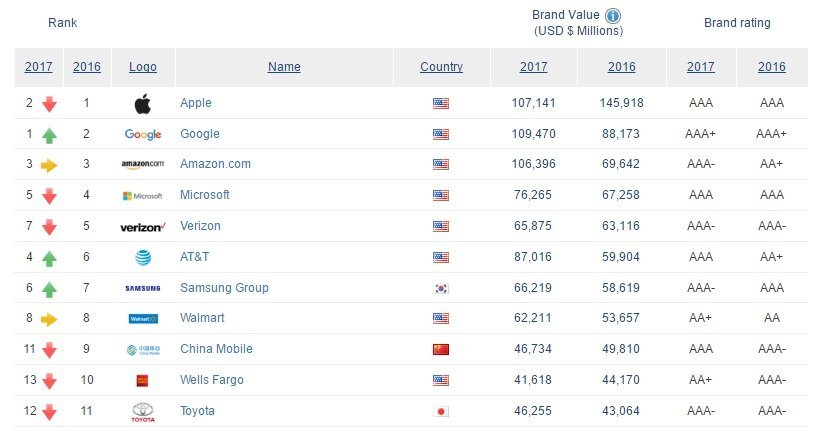Click China flag in China Mobile row

pos(441,349)
